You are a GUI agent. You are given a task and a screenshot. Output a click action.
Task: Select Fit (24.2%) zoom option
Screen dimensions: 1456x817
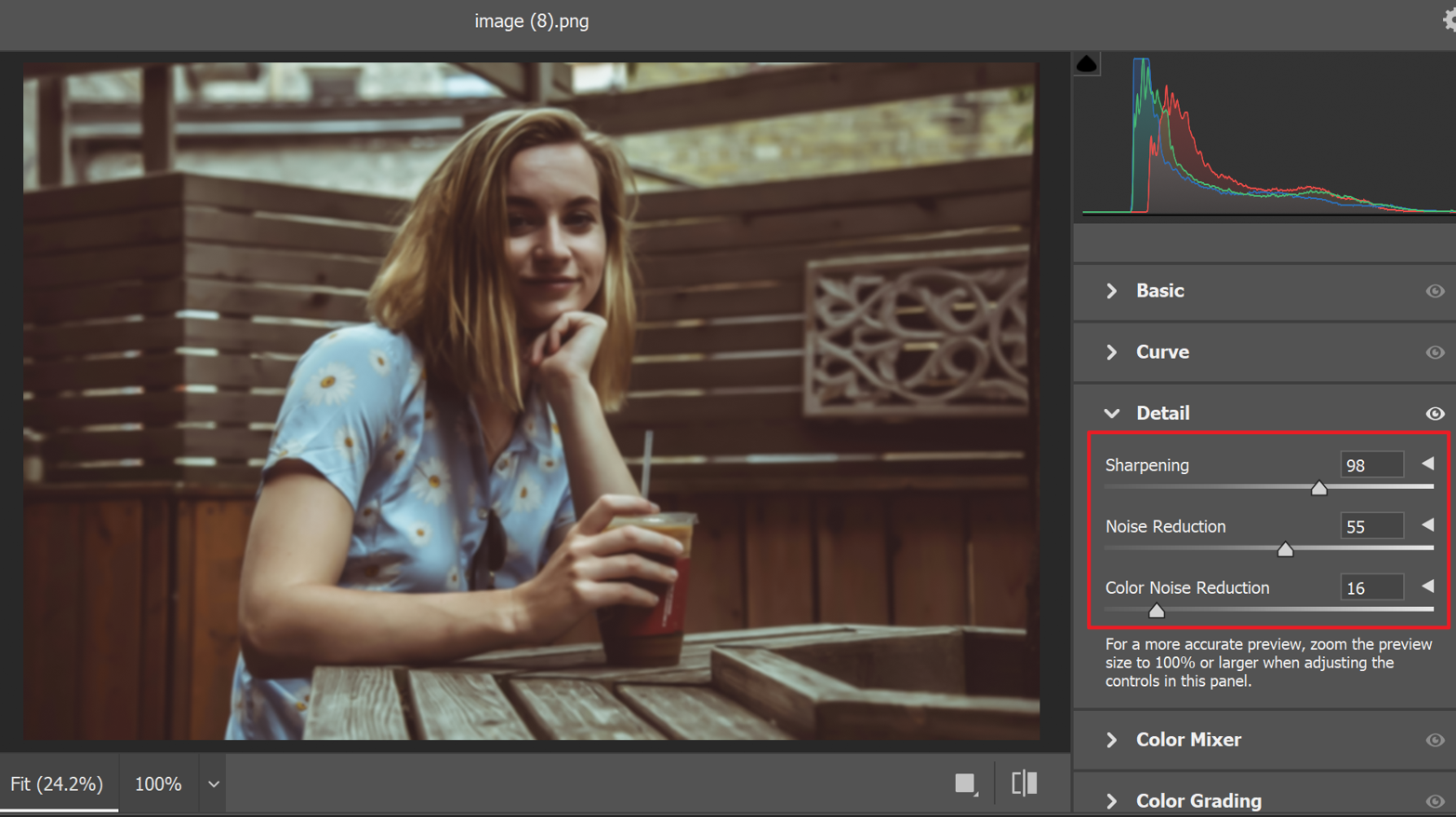click(x=57, y=784)
